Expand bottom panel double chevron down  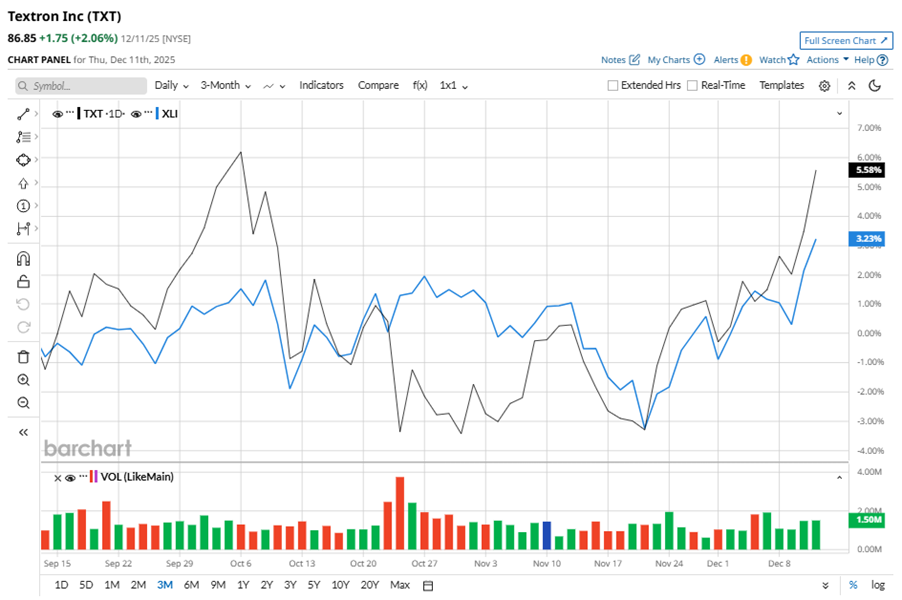coord(825,585)
